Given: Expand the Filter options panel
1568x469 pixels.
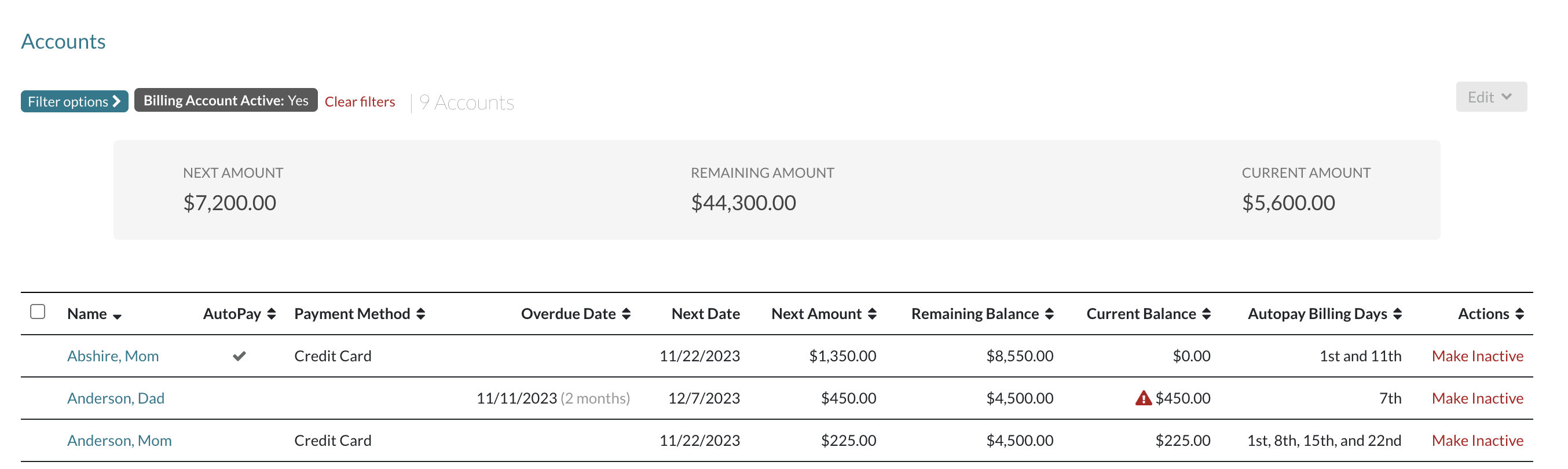Looking at the screenshot, I should (x=74, y=101).
